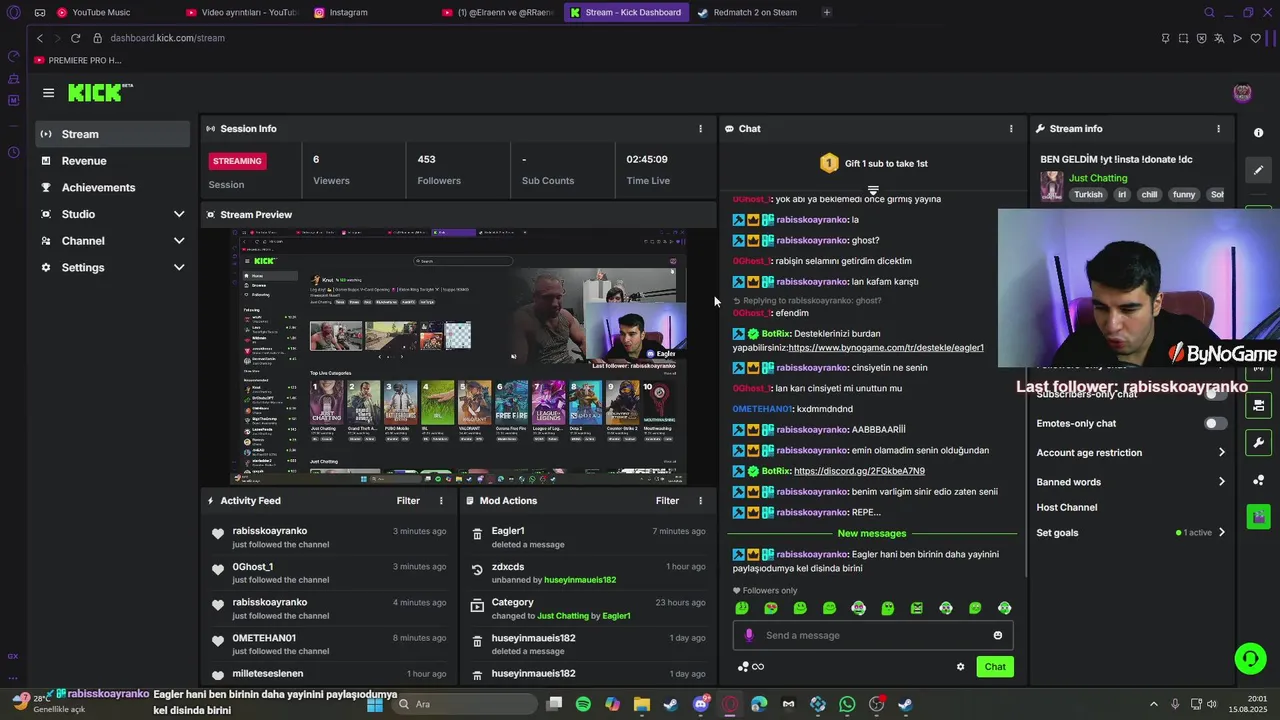Click 0Ghost_1 in Activity Feed
Screen dimensions: 1280x720
[x=253, y=567]
